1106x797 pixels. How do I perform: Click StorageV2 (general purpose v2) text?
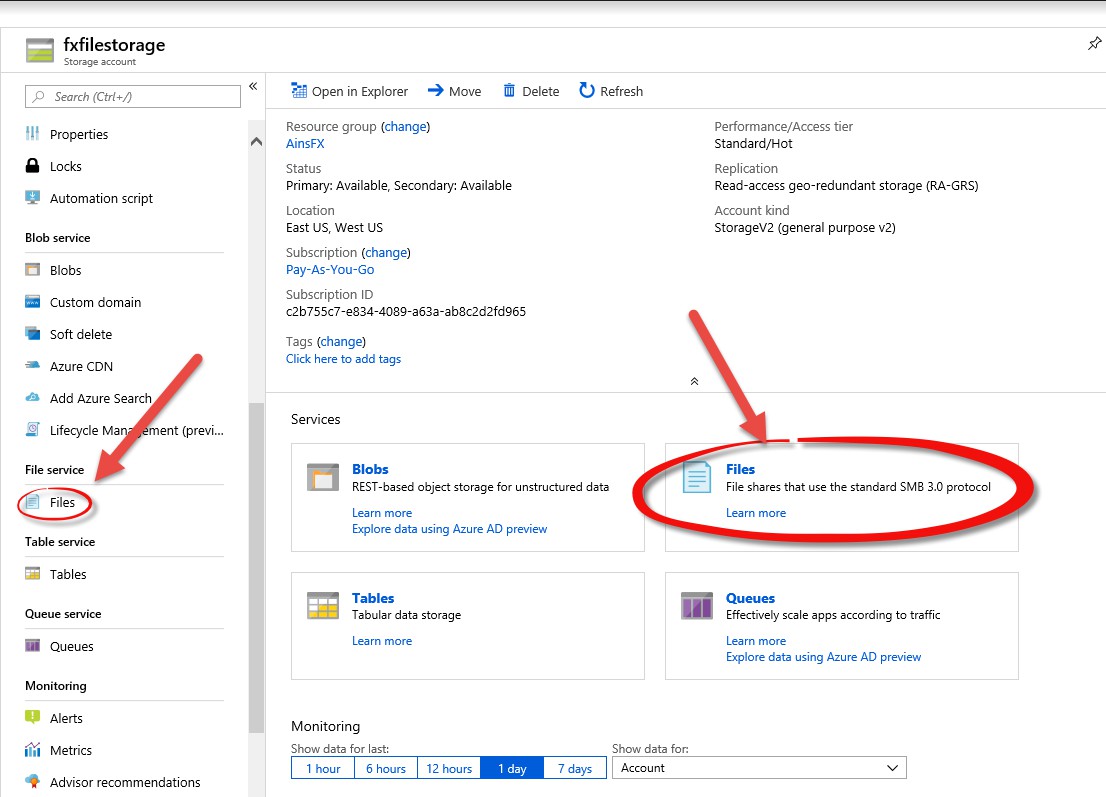(805, 227)
